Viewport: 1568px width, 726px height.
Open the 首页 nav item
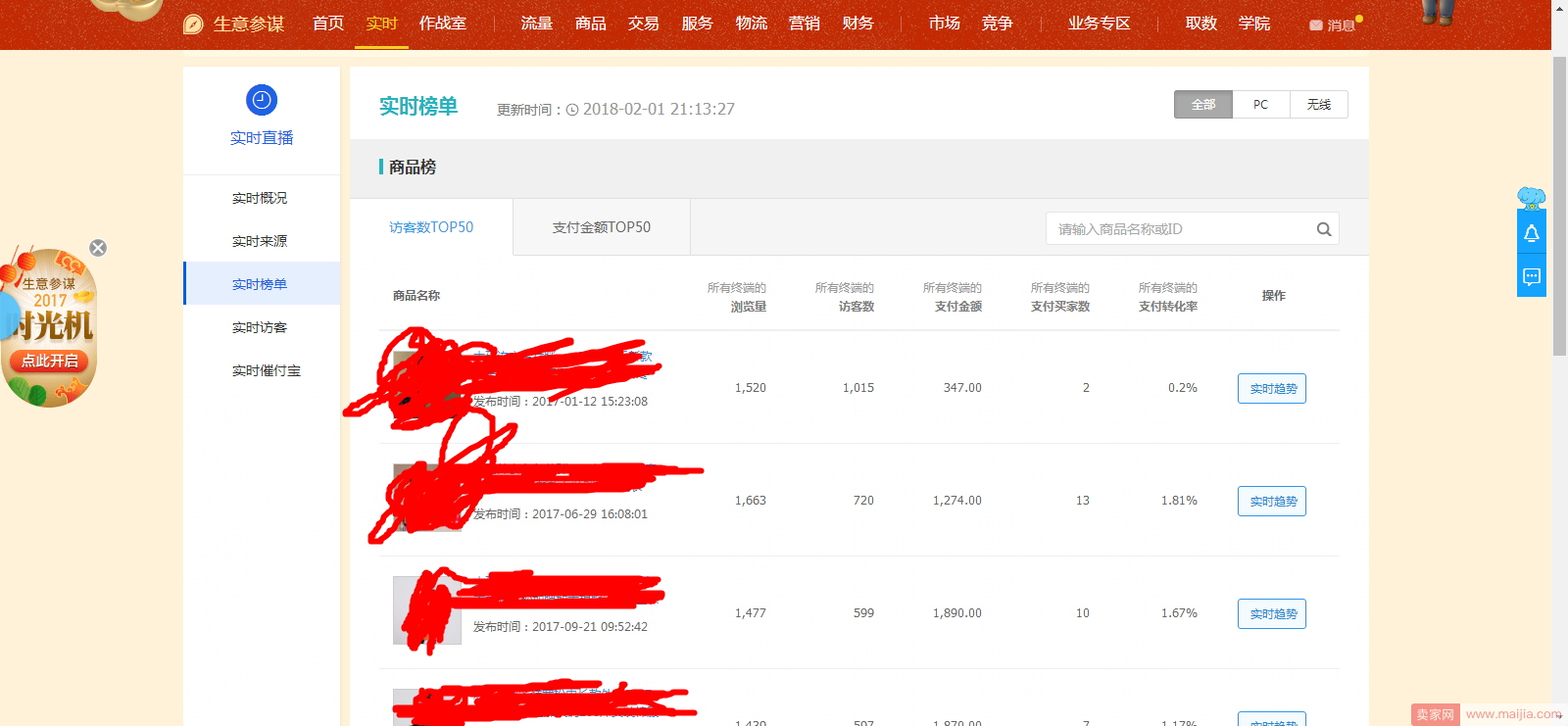click(x=328, y=24)
